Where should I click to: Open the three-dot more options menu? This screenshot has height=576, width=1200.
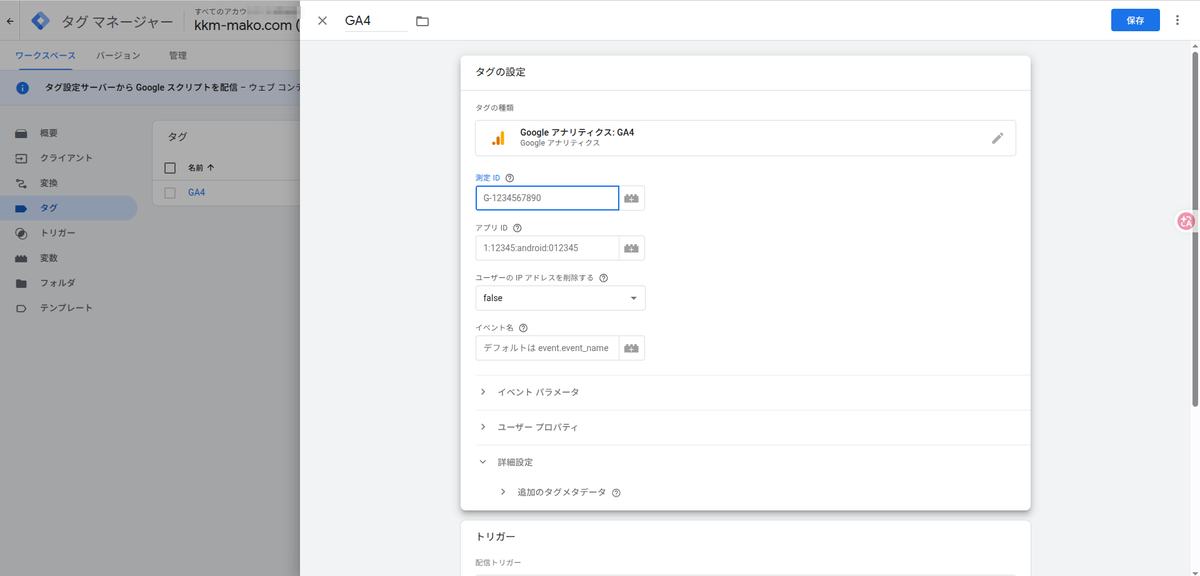[x=1177, y=20]
